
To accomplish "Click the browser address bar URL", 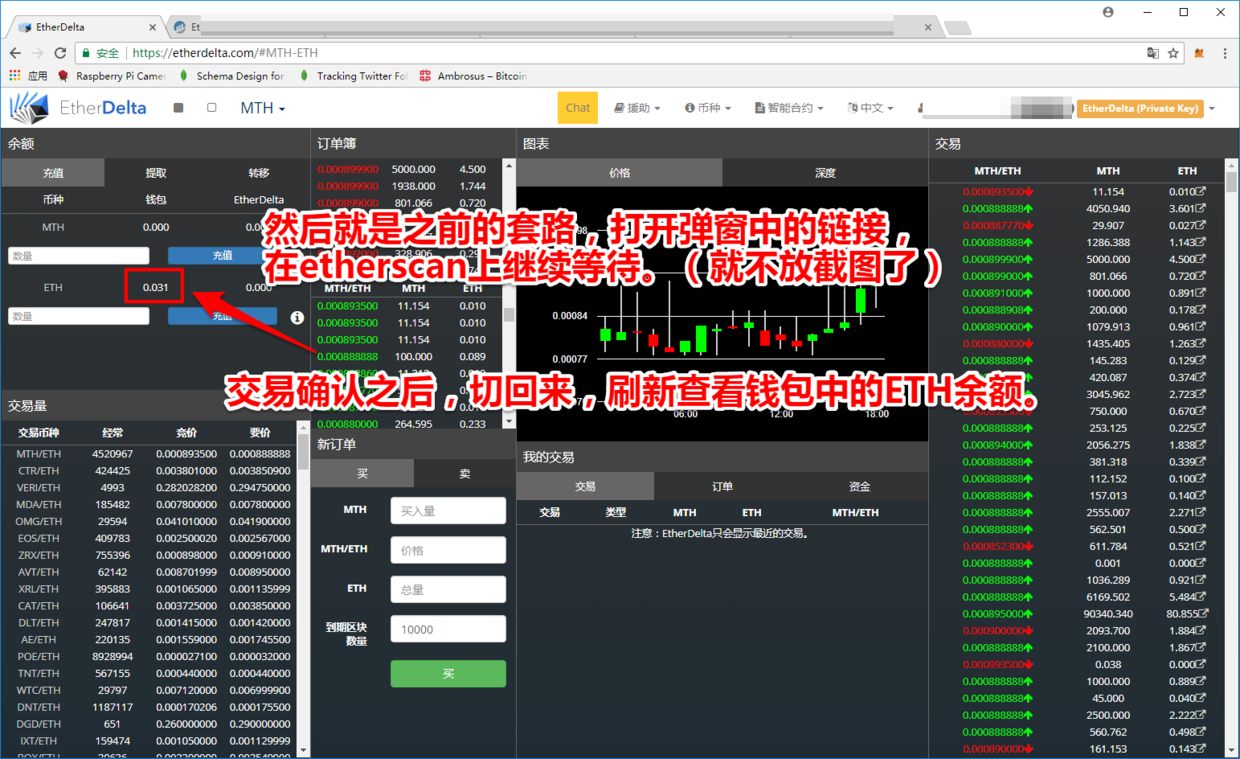I will [225, 53].
